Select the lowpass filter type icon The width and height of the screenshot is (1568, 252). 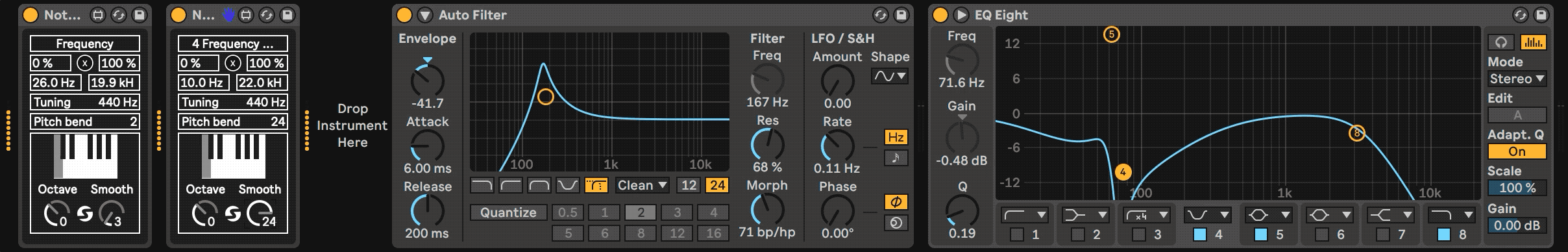coord(482,186)
